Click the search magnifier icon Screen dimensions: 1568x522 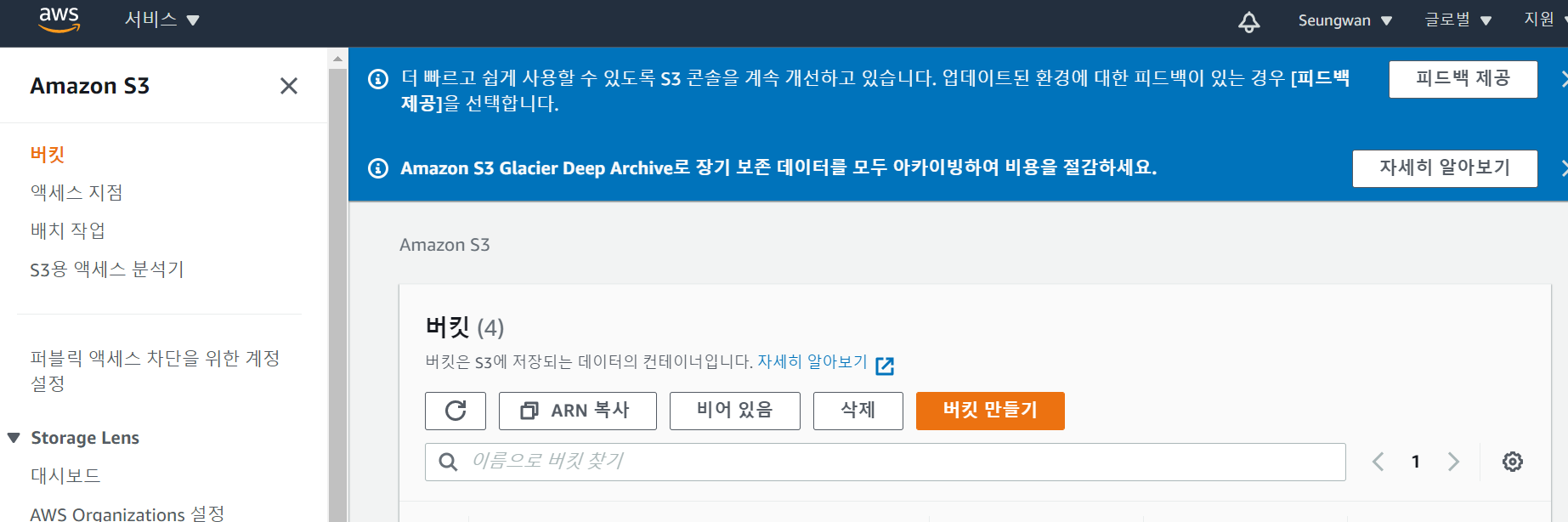click(x=448, y=462)
